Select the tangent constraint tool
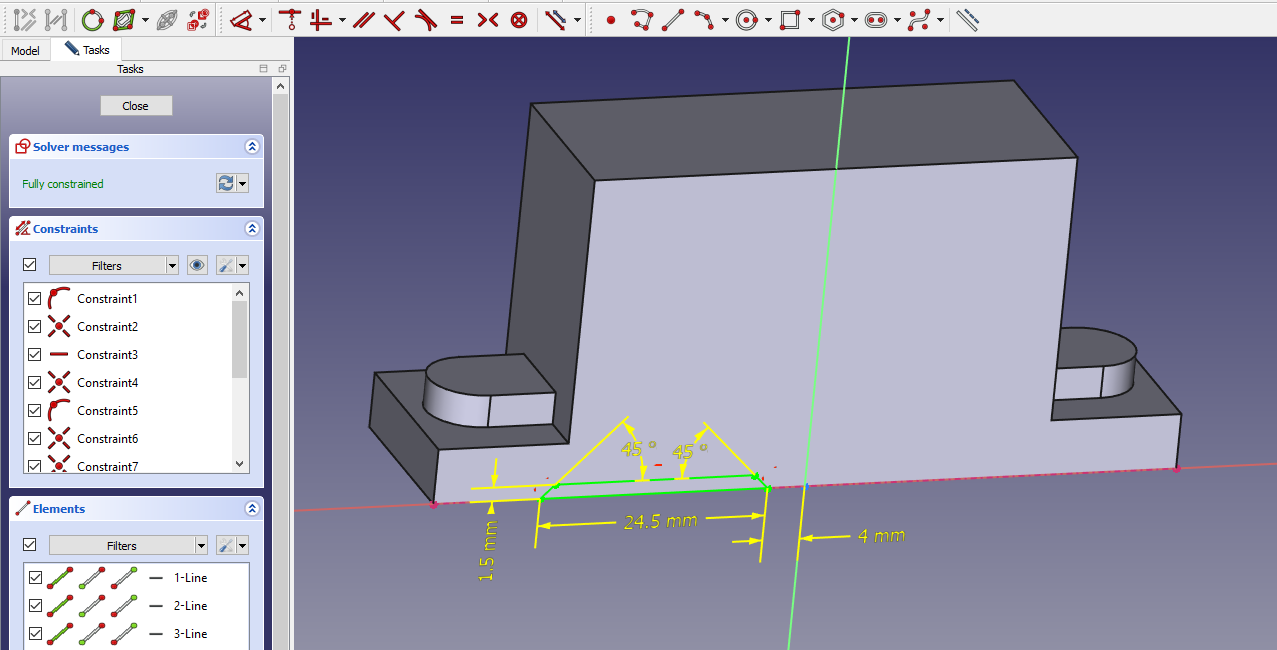The image size is (1277, 650). click(426, 19)
